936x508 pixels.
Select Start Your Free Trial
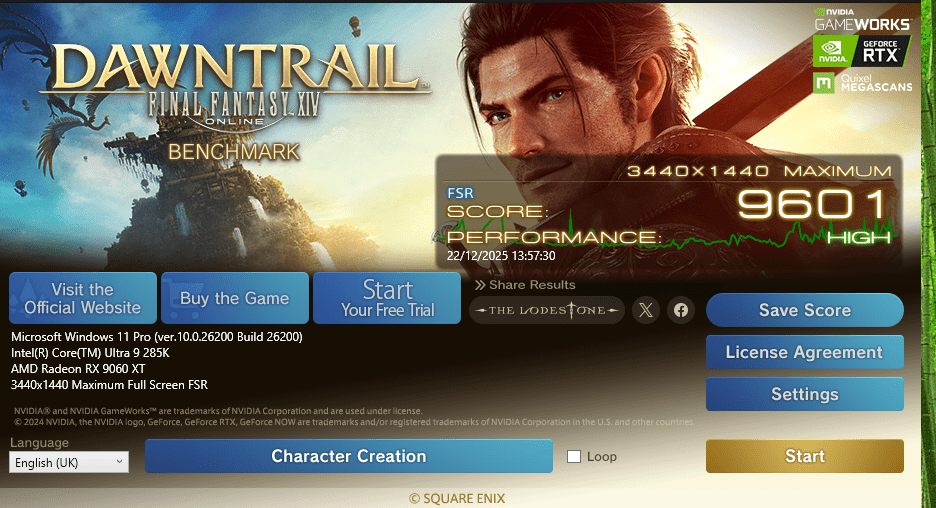pyautogui.click(x=387, y=298)
